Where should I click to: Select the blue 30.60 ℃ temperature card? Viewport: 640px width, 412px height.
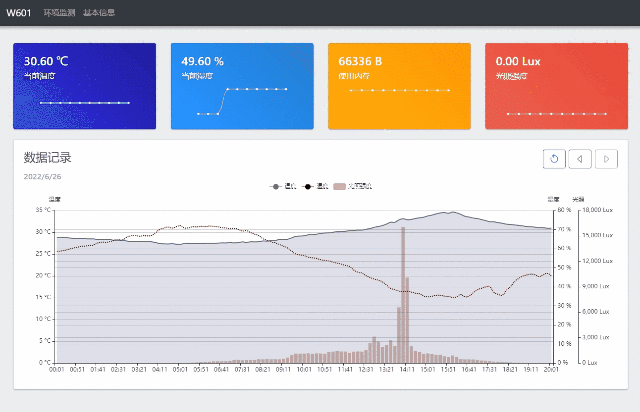[84, 86]
